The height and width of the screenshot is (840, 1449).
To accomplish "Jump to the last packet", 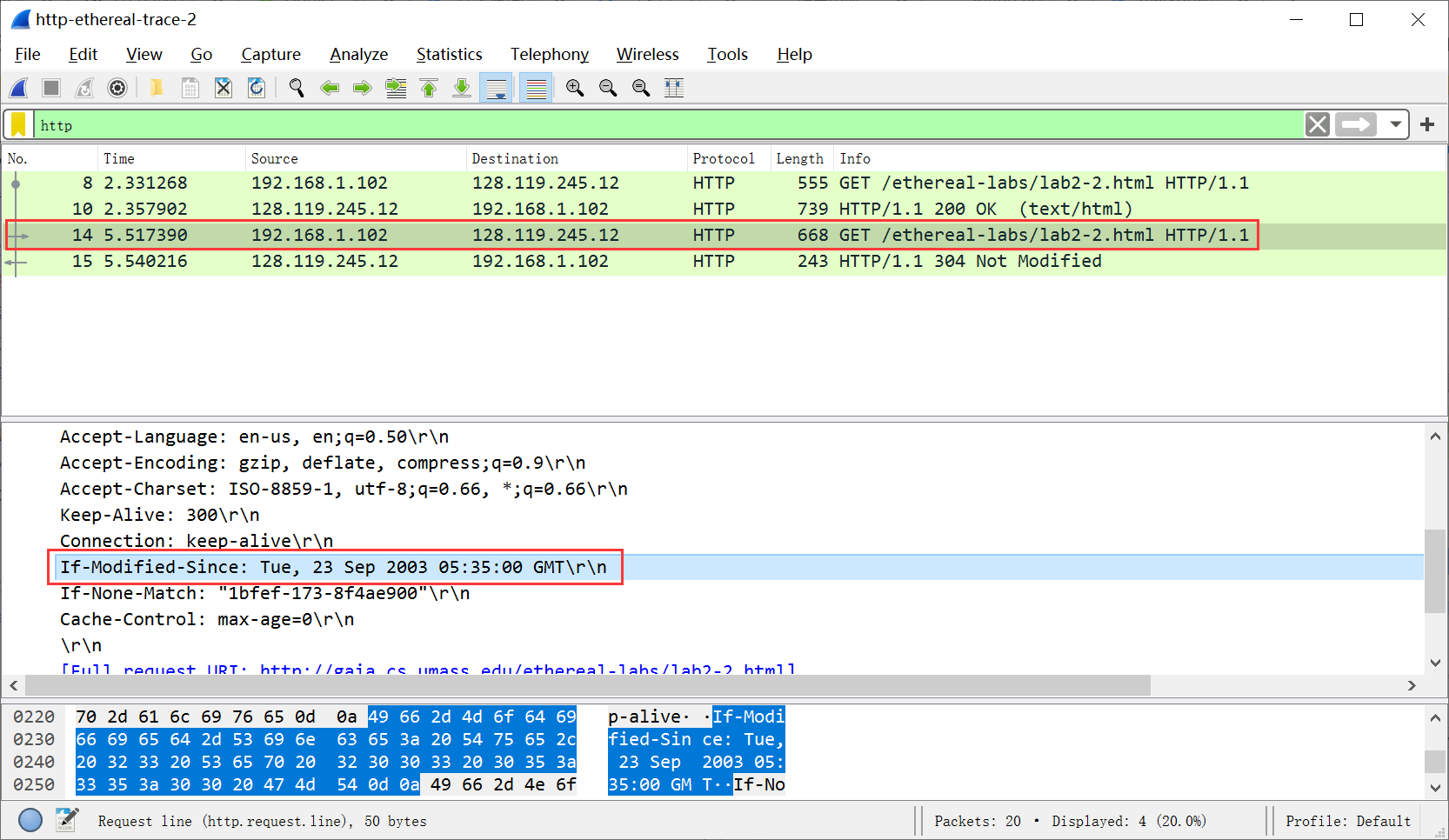I will coord(462,88).
